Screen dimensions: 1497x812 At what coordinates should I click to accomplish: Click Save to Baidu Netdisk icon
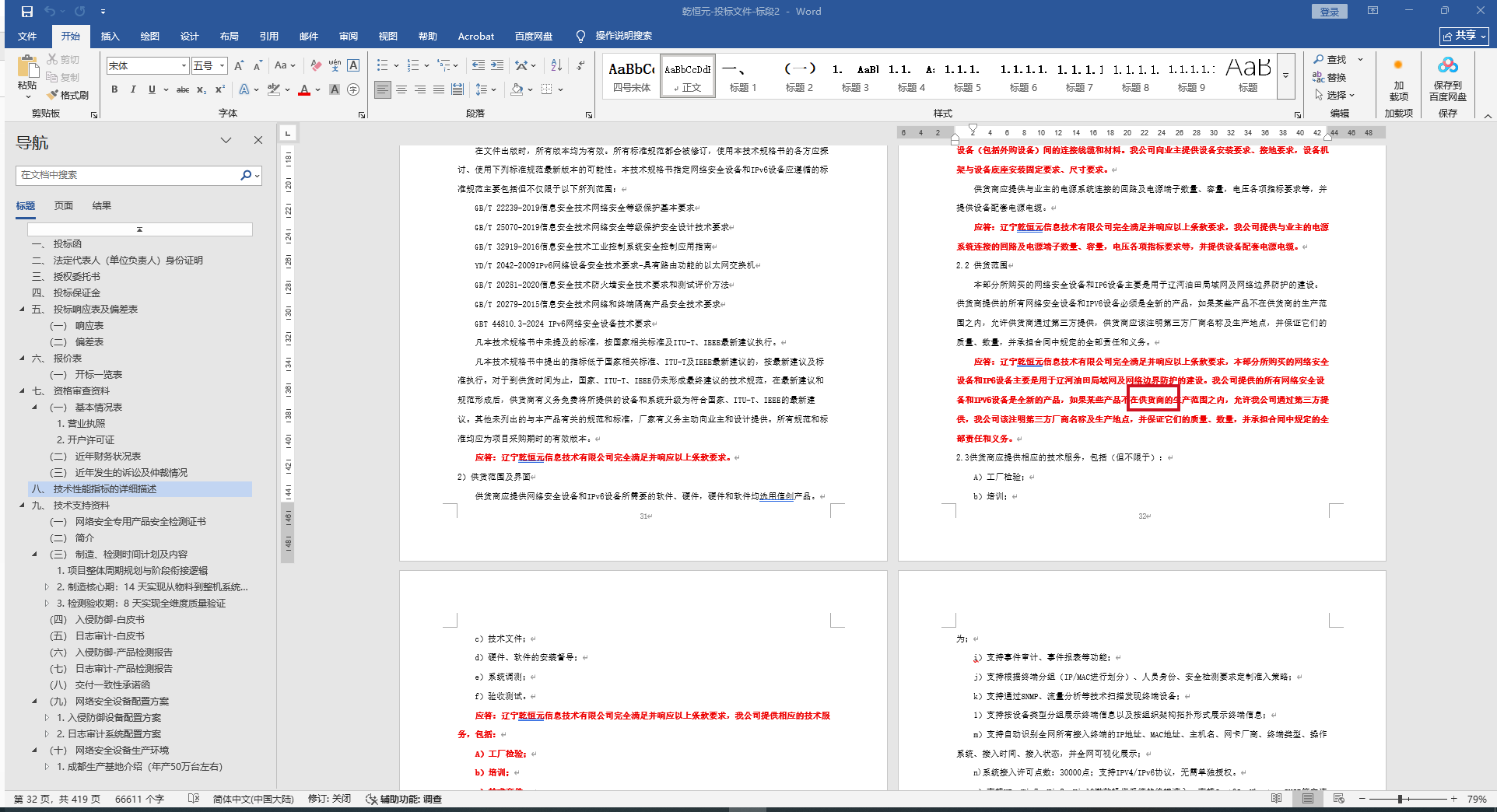pos(1447,78)
